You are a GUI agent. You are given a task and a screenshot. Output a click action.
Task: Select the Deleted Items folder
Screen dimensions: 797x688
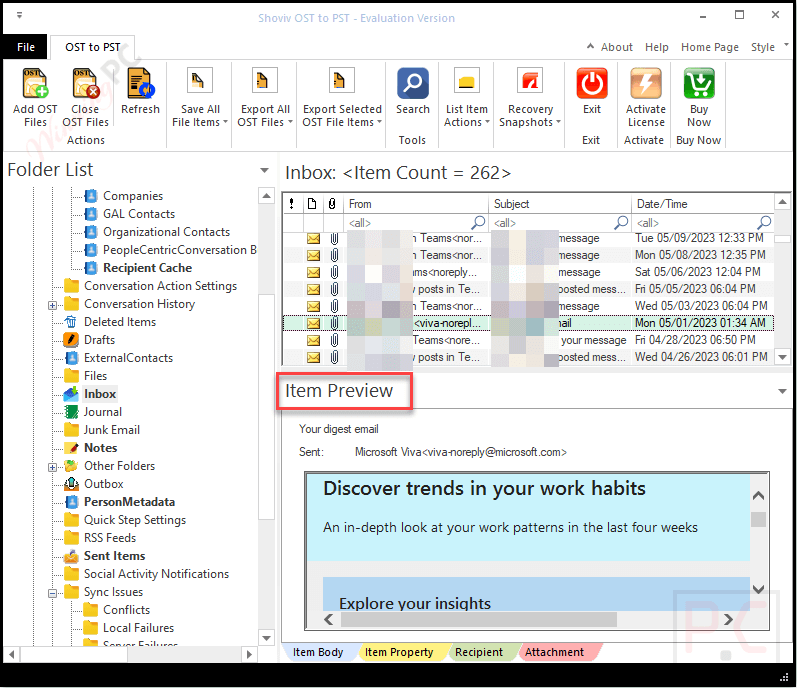point(120,322)
